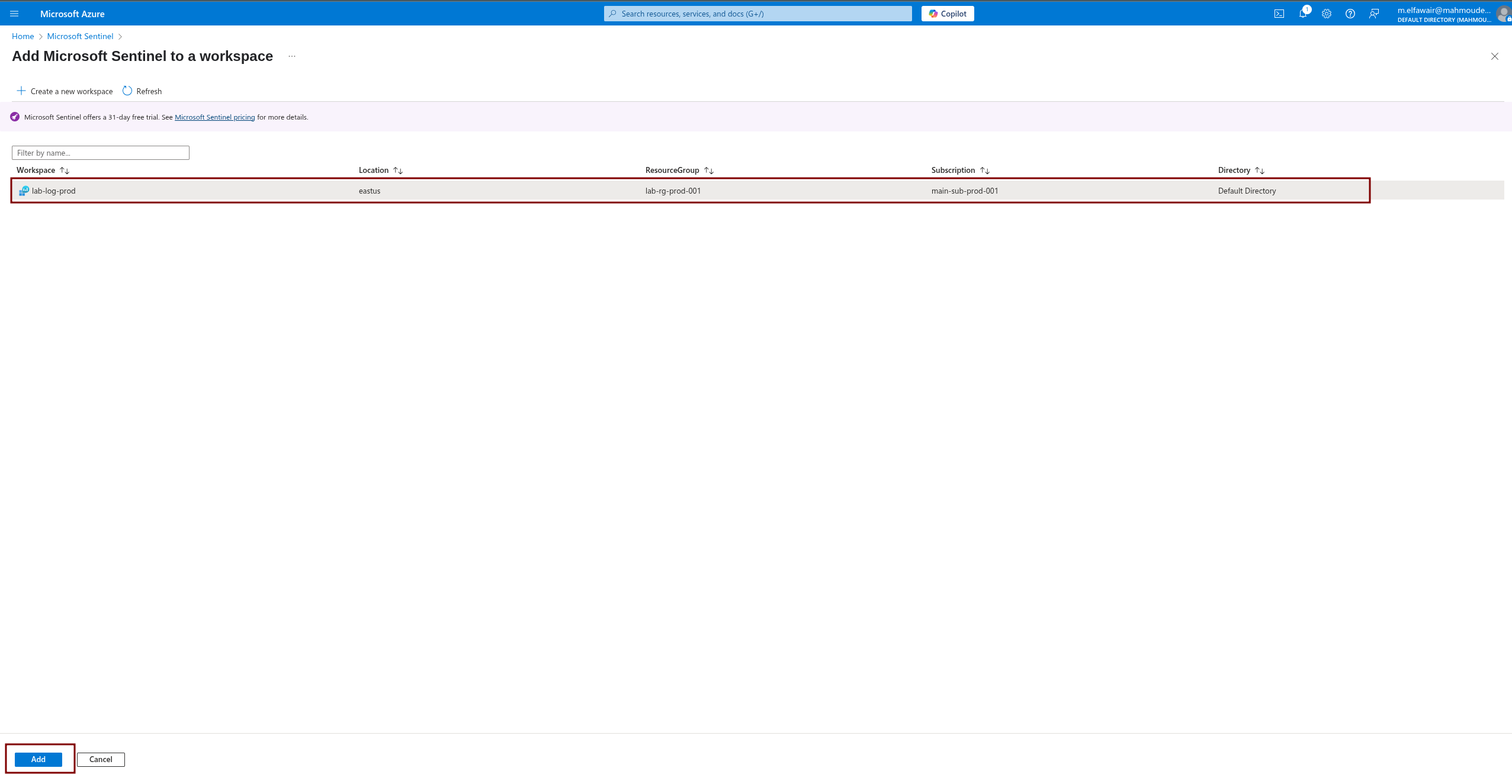Click the lab-log-prod workspace icon

coord(24,191)
